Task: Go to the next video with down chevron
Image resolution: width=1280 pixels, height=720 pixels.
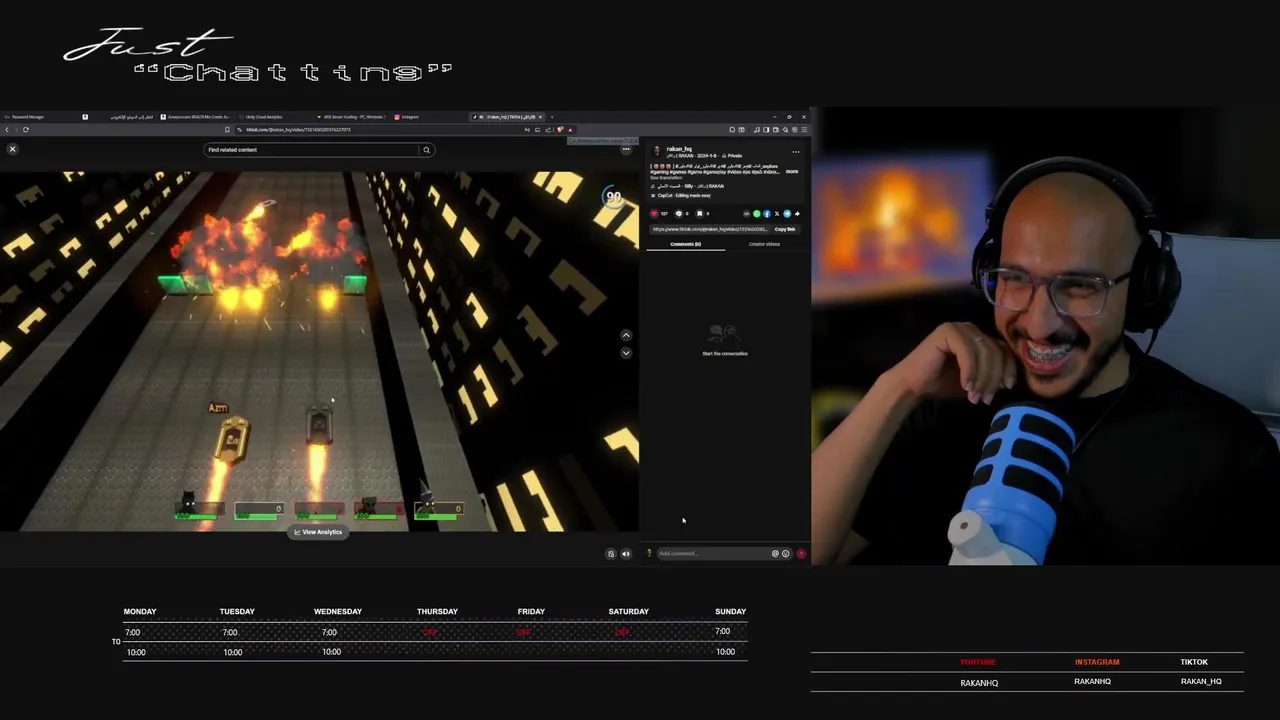Action: tap(626, 353)
